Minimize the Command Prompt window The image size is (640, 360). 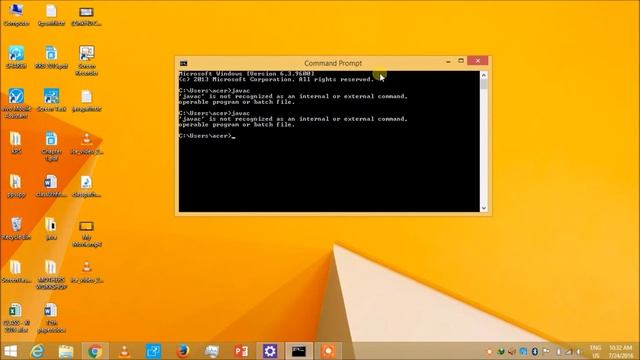click(448, 61)
